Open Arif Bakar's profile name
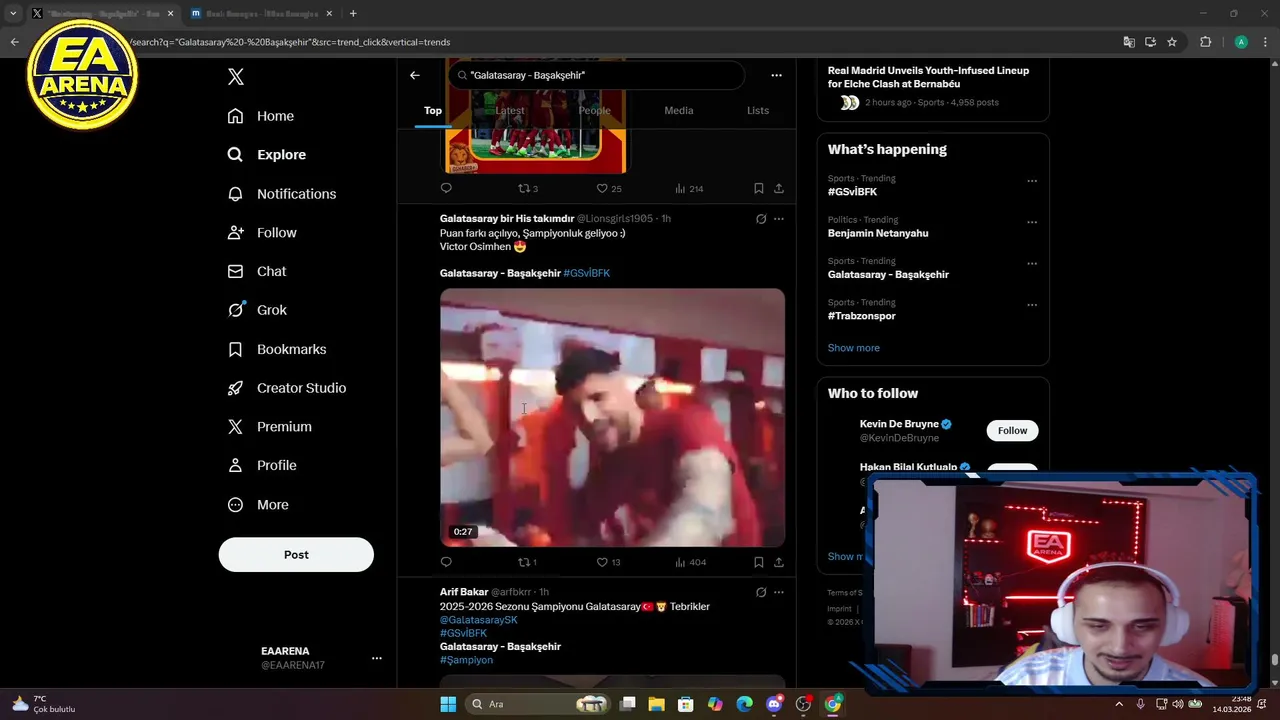 click(464, 592)
